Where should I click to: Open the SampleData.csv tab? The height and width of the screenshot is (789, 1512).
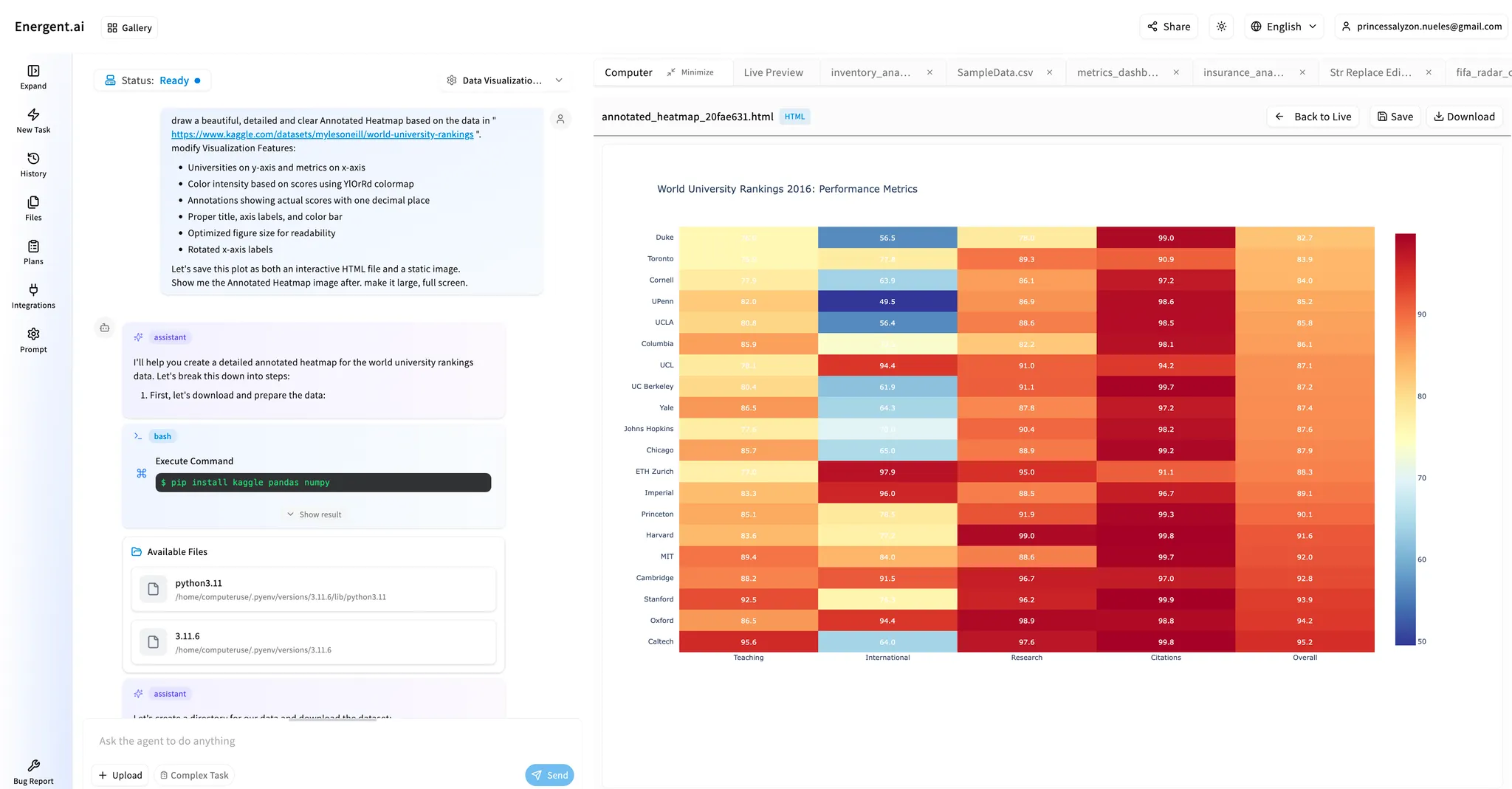coord(994,72)
